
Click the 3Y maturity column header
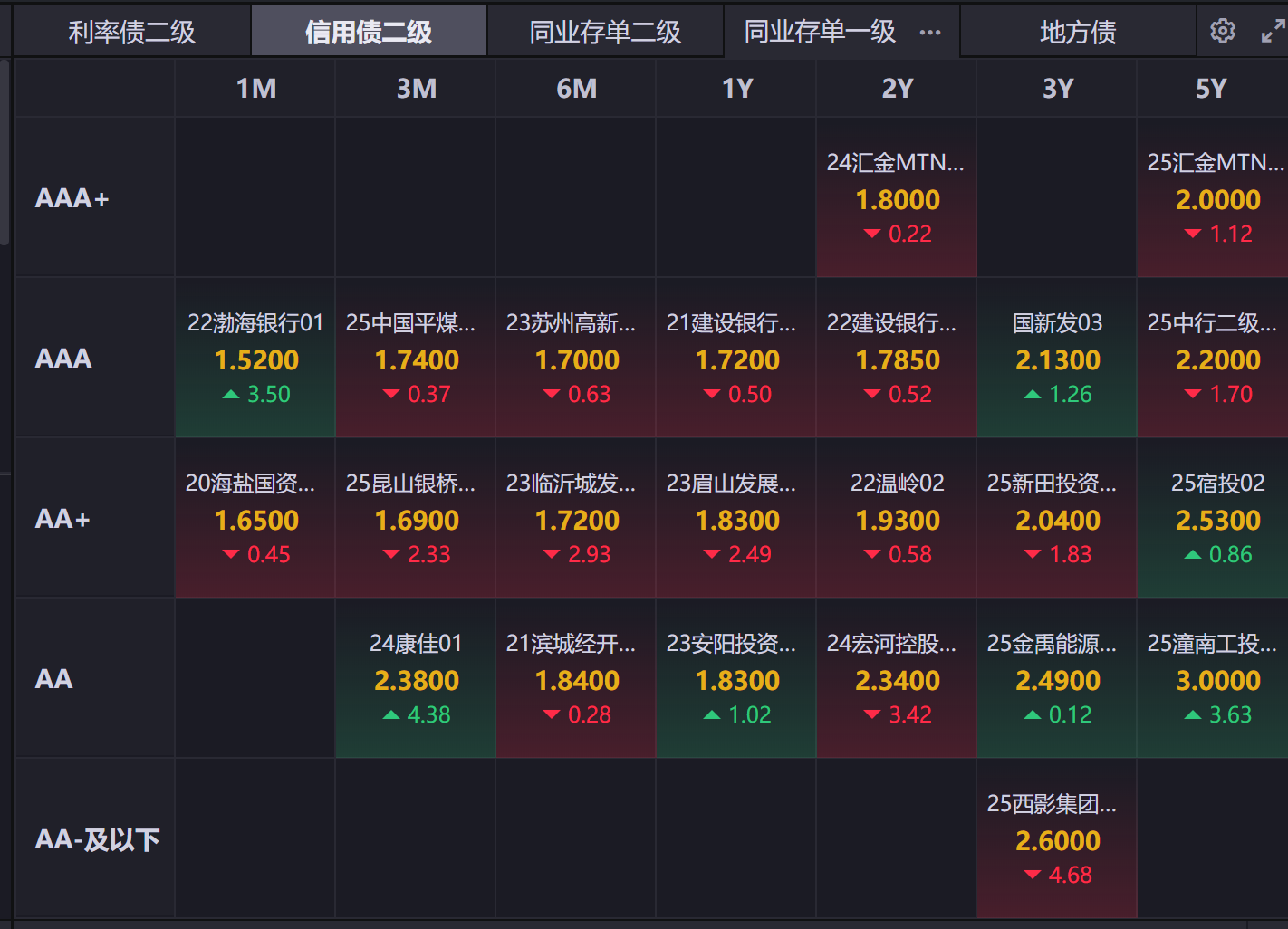1057,89
